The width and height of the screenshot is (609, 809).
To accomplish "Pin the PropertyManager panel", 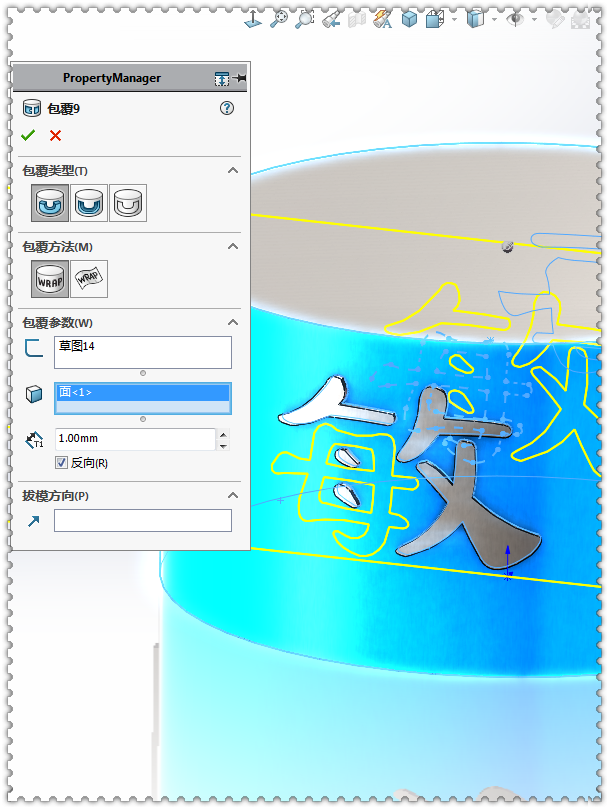I will pos(239,78).
